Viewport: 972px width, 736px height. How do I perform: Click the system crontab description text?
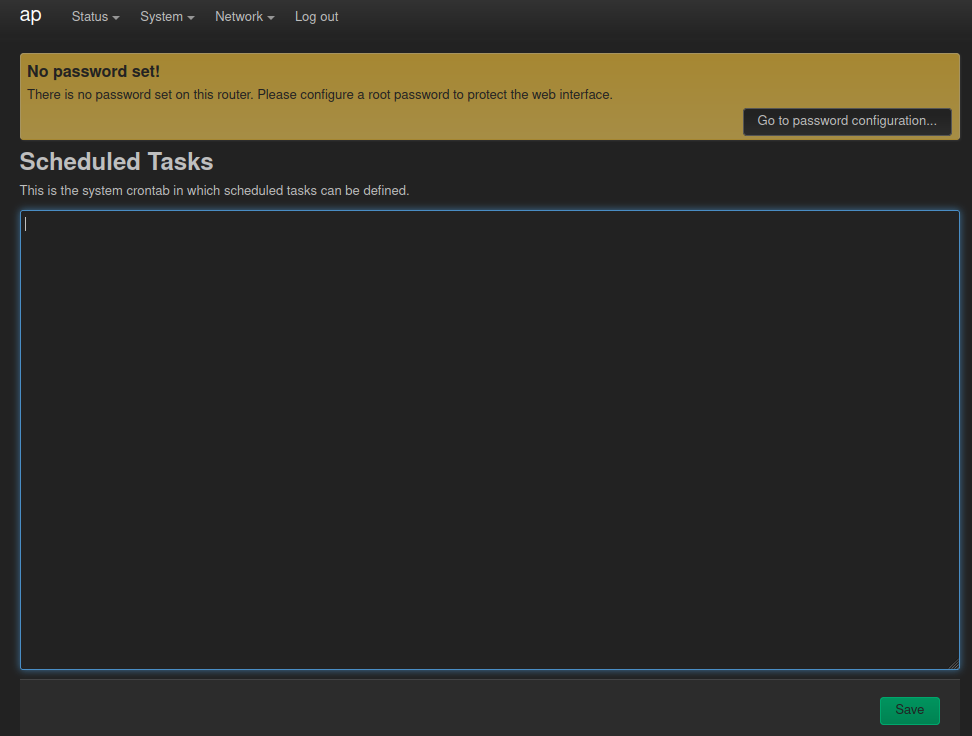tap(214, 191)
